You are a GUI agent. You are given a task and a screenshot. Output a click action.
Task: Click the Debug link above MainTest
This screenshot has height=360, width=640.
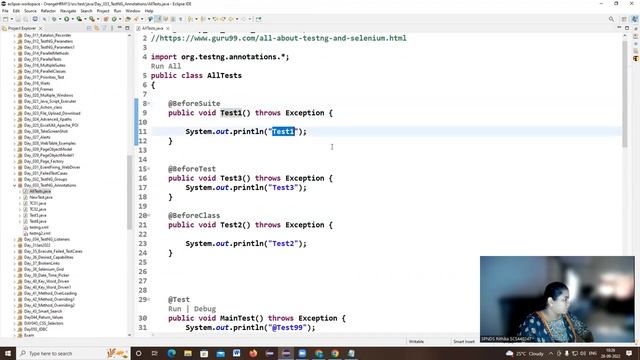point(205,309)
